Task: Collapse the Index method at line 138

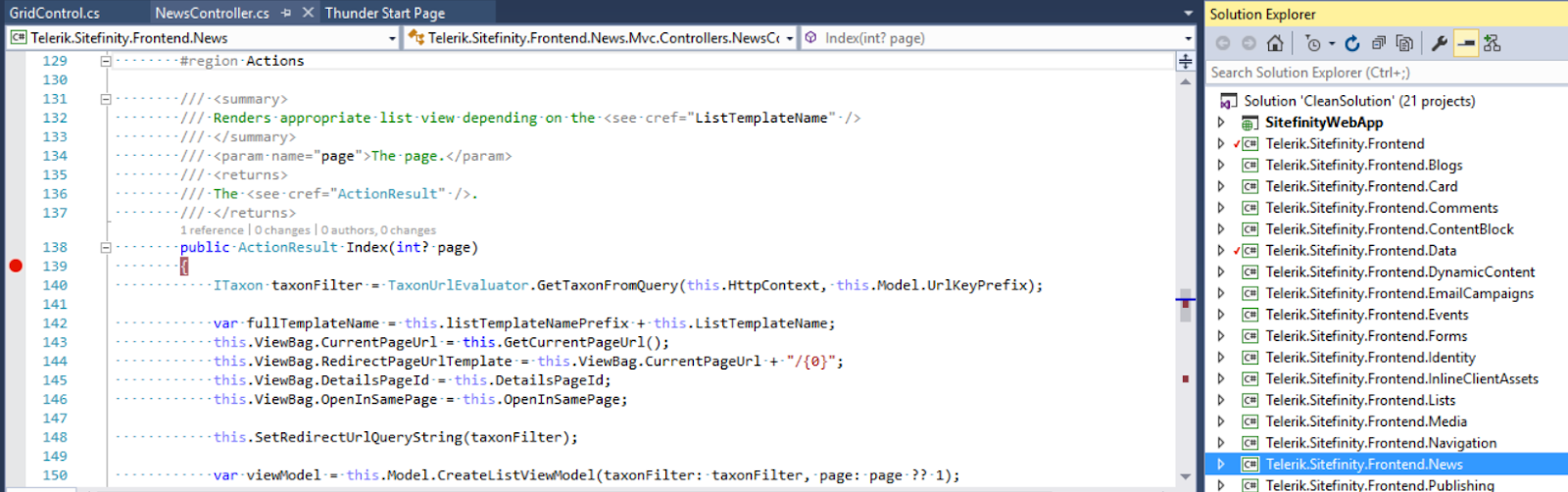Action: (105, 247)
